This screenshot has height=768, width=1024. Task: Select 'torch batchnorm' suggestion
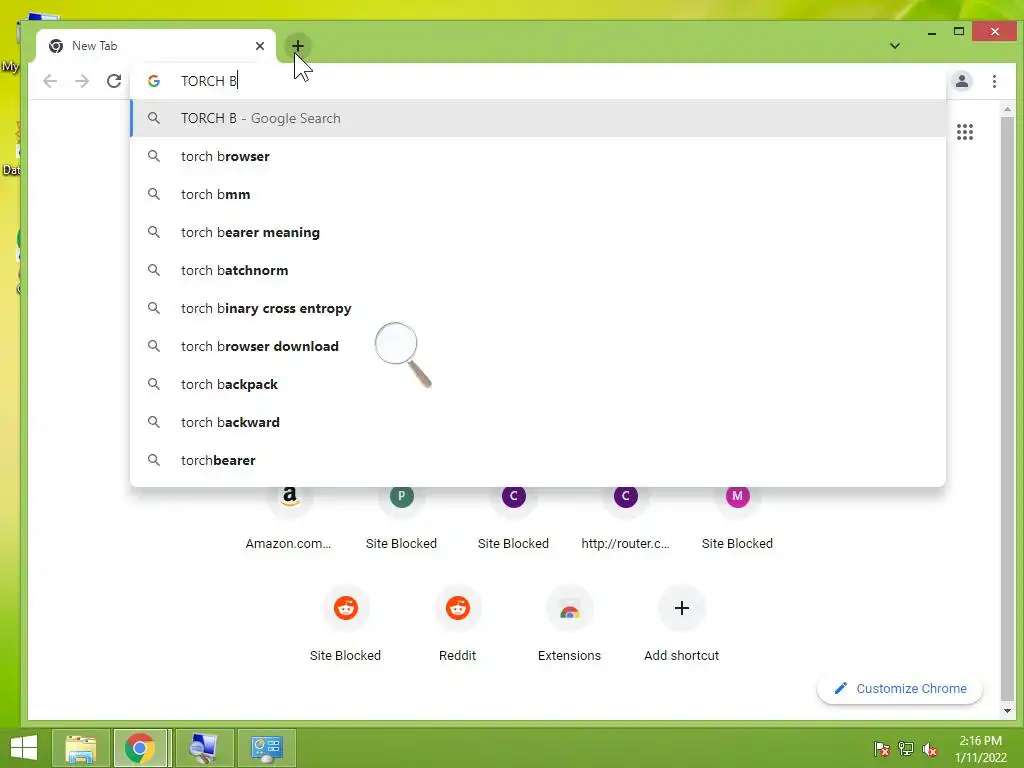tap(538, 270)
